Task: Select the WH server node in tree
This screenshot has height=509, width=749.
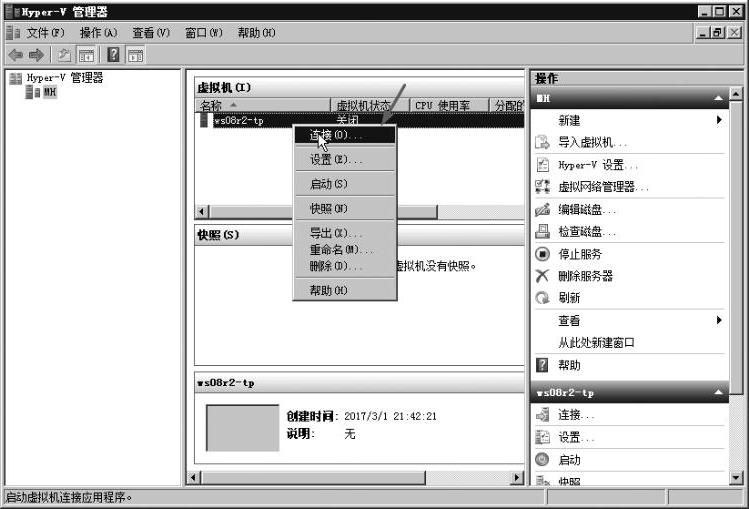Action: coord(50,92)
